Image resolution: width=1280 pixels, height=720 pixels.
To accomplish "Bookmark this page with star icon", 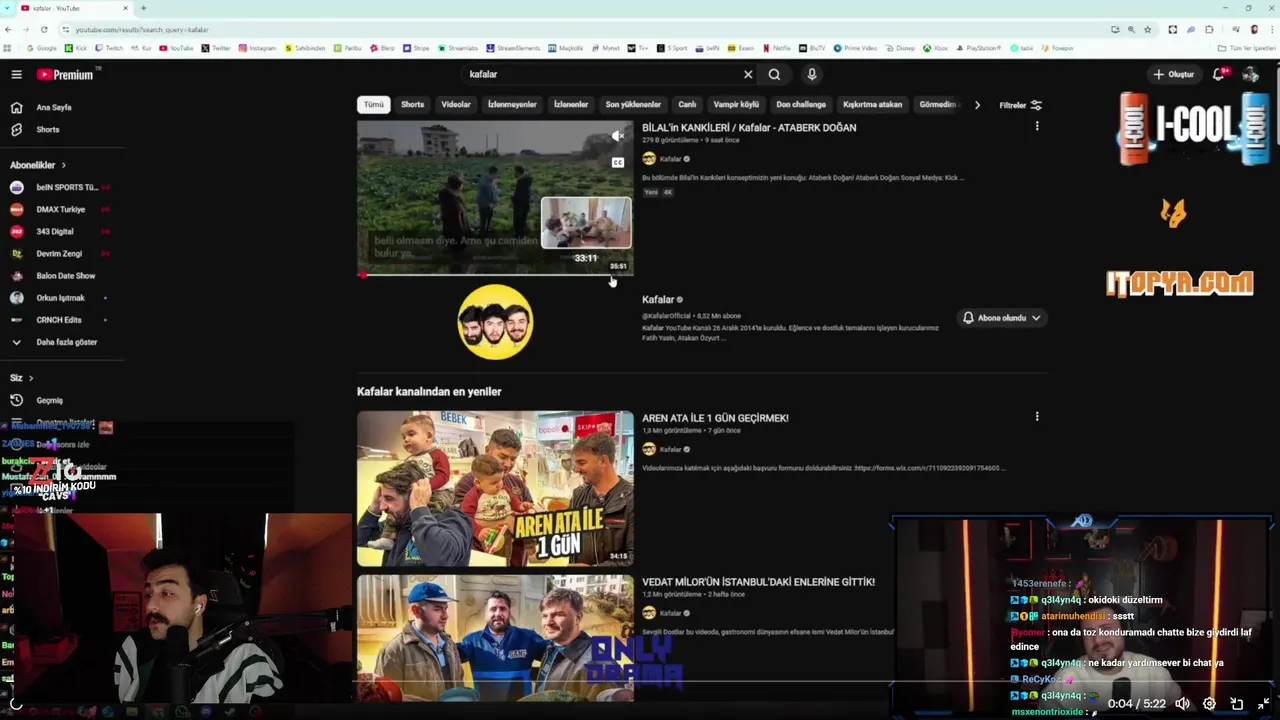I will (1147, 29).
